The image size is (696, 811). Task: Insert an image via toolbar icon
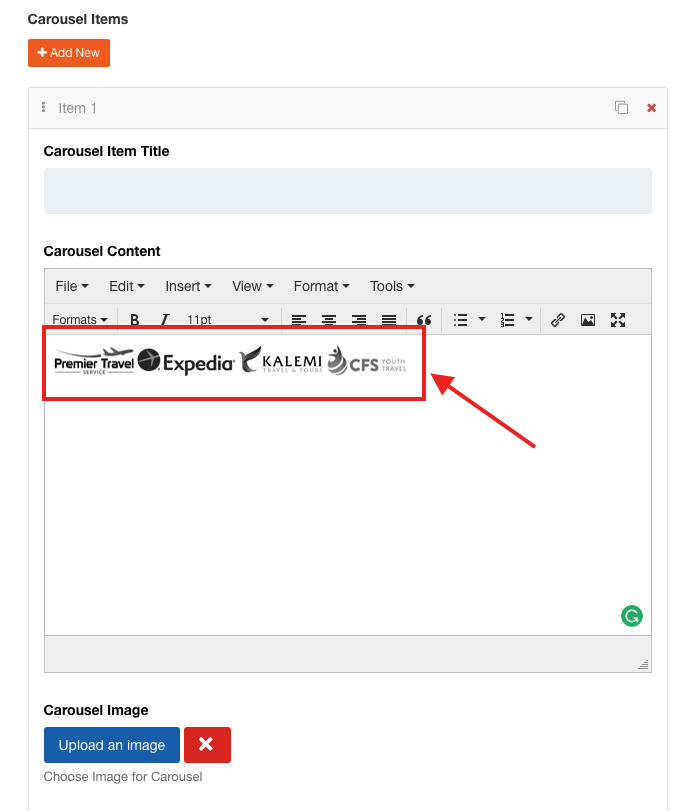tap(587, 320)
